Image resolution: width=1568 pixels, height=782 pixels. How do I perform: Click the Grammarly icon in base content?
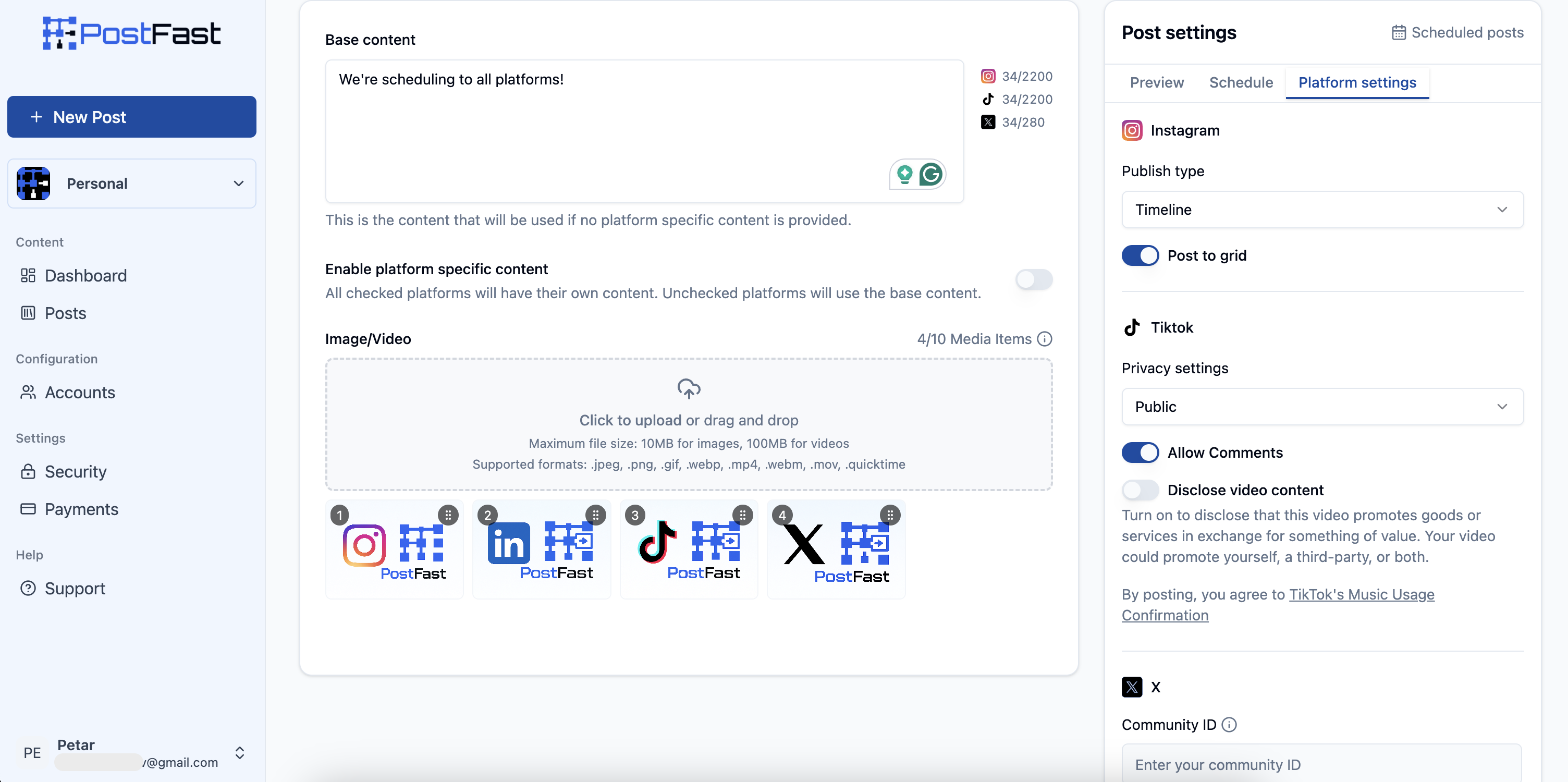[930, 175]
